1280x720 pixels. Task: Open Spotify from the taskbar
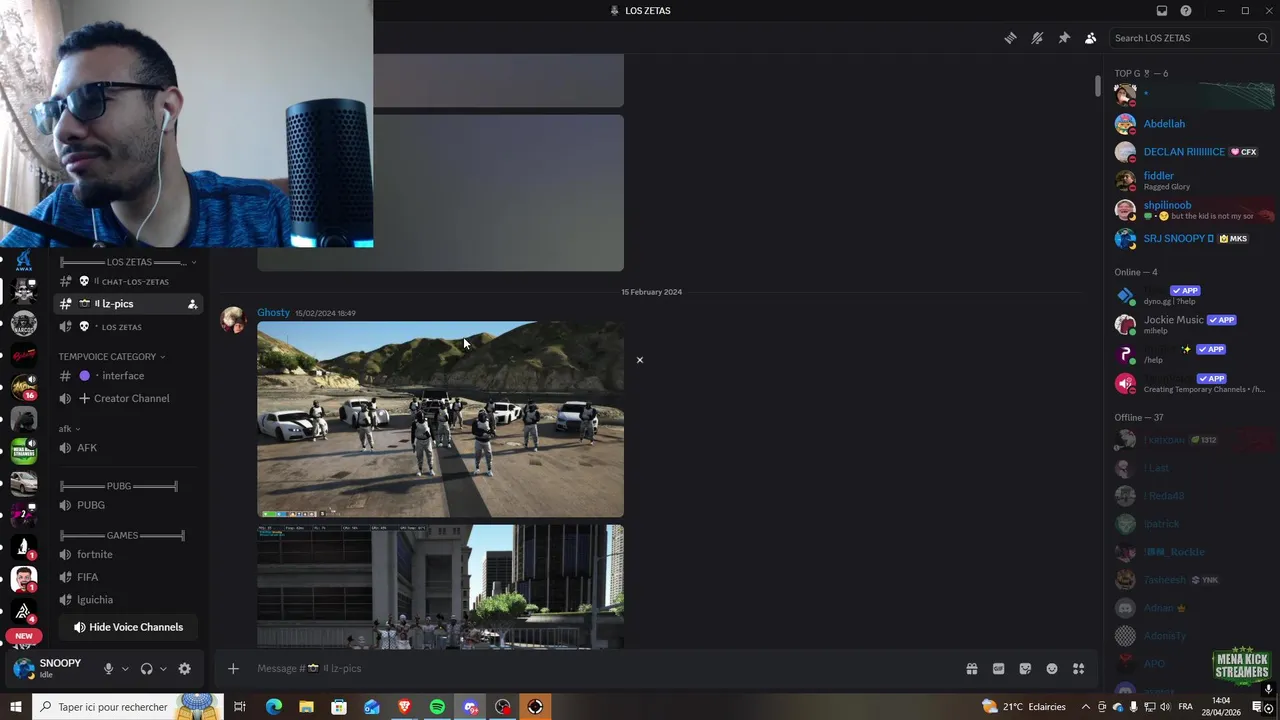(x=437, y=707)
